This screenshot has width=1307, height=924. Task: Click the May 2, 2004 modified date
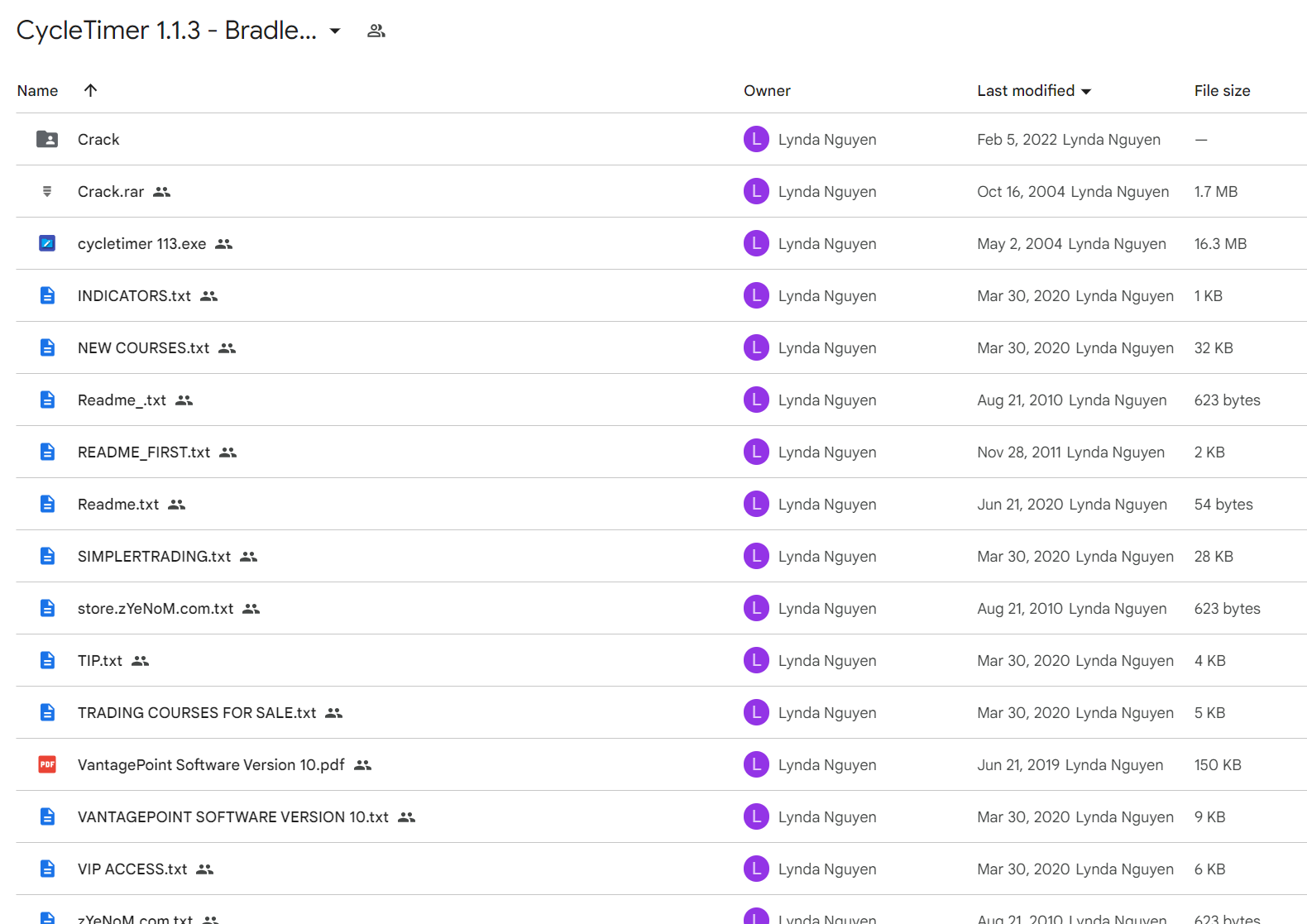tap(1019, 244)
